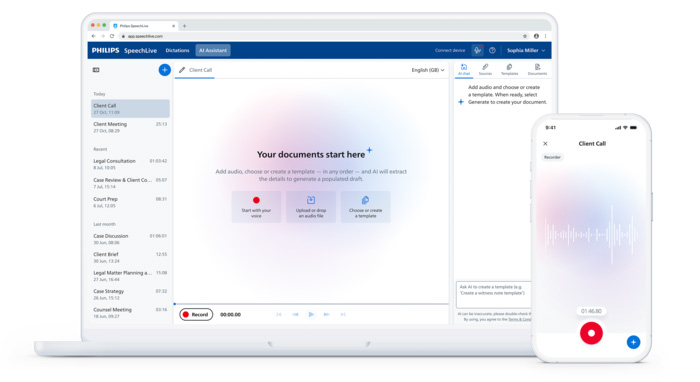Reload the page with browser refresh icon
The height and width of the screenshot is (382, 700).
point(112,36)
